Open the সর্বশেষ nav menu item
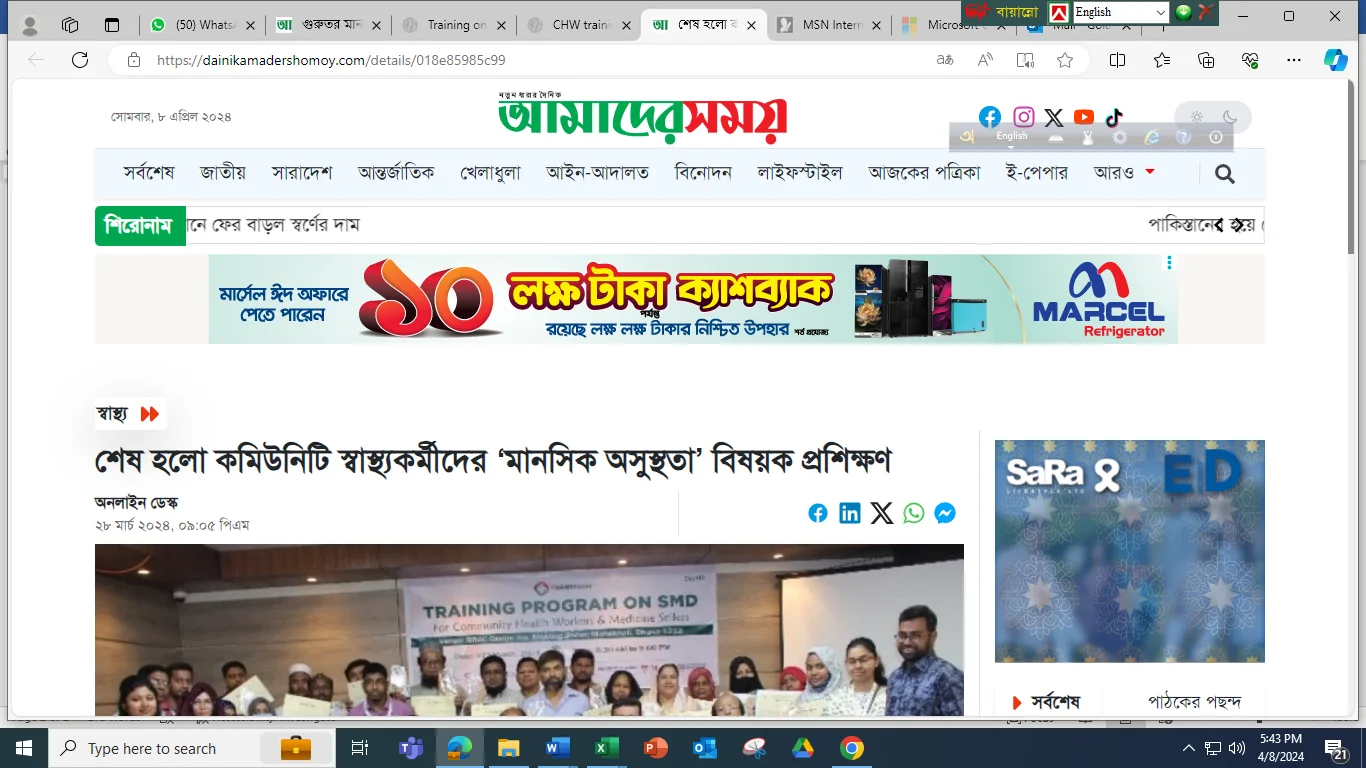 click(x=149, y=172)
